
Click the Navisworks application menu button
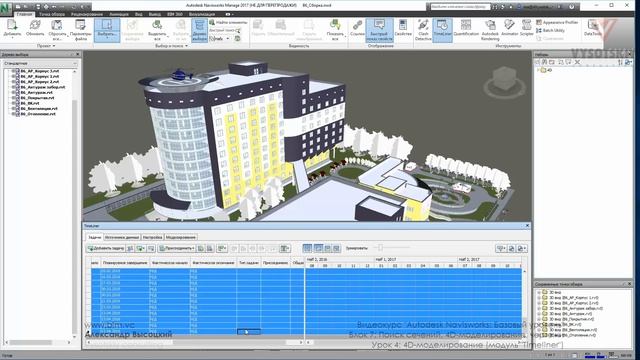(x=6, y=8)
